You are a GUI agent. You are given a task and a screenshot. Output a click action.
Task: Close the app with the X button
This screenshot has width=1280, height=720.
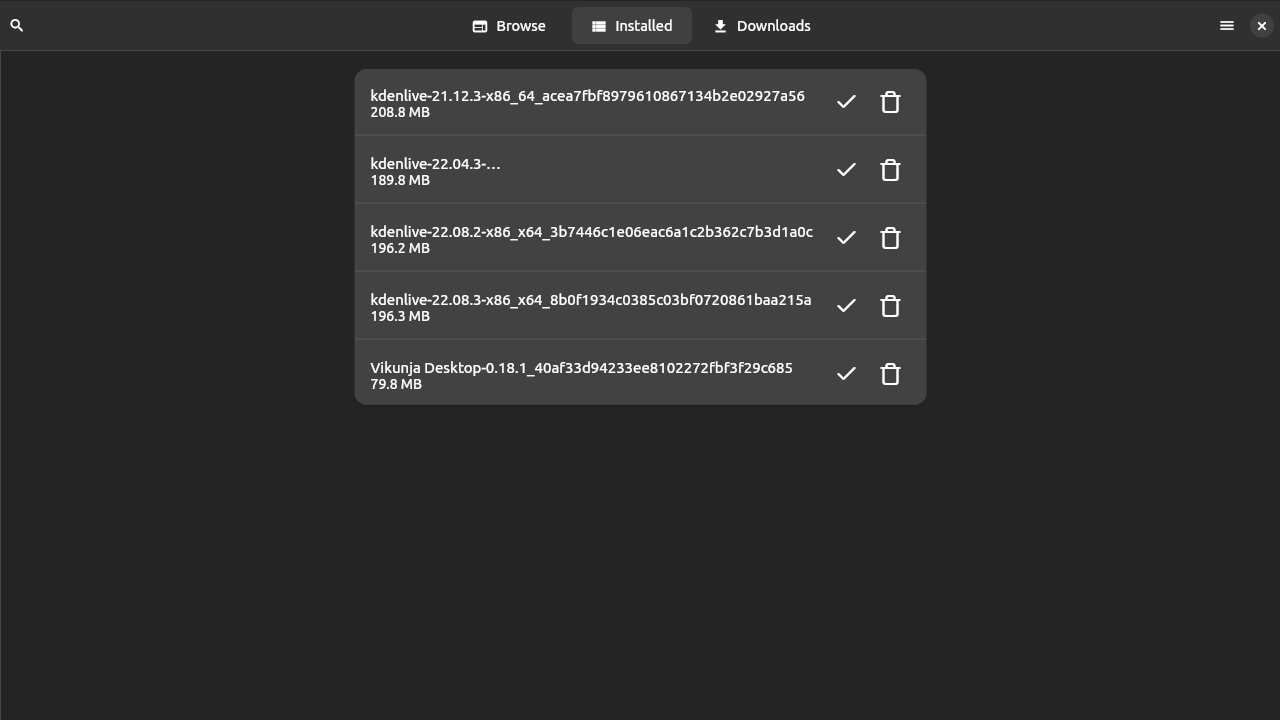tap(1261, 26)
